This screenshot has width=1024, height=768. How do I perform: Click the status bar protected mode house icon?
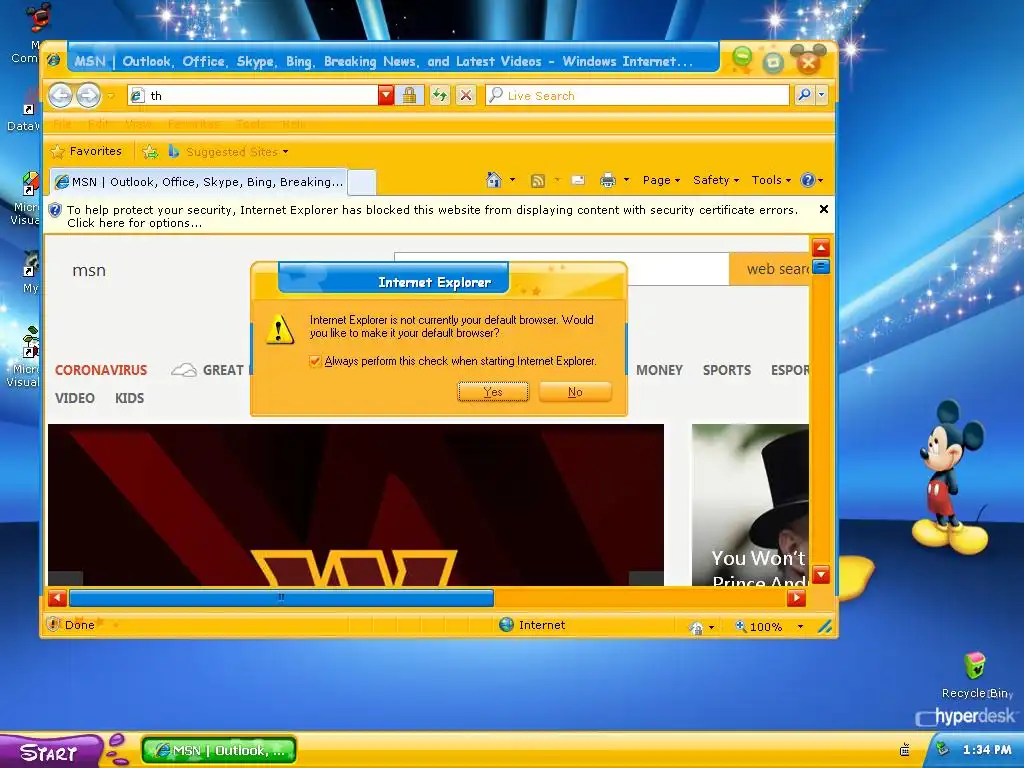[x=697, y=628]
